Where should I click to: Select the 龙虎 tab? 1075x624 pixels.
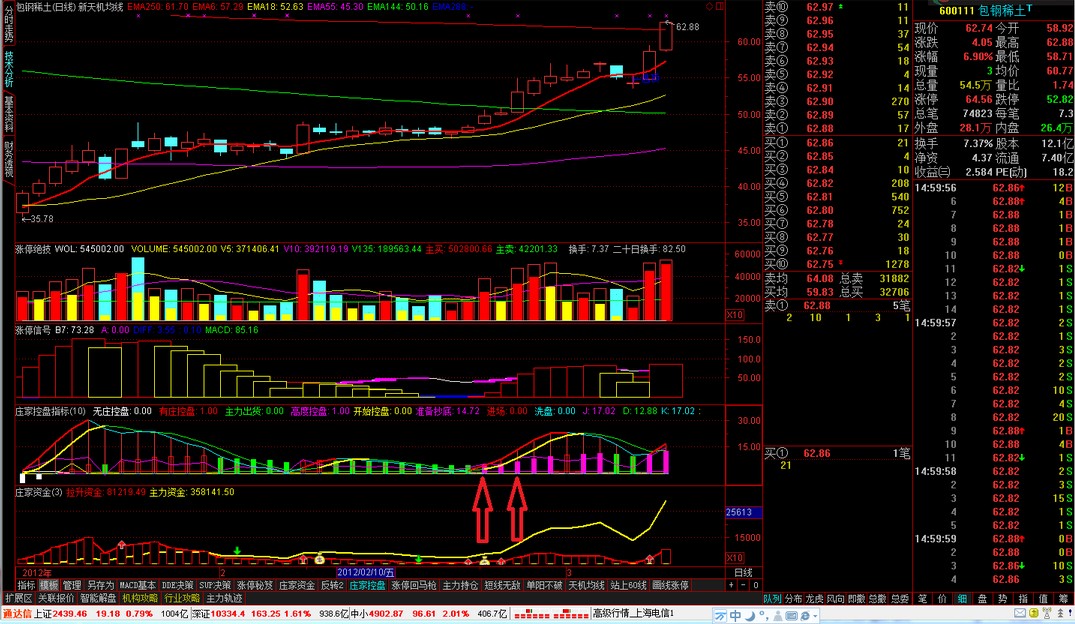coord(814,599)
